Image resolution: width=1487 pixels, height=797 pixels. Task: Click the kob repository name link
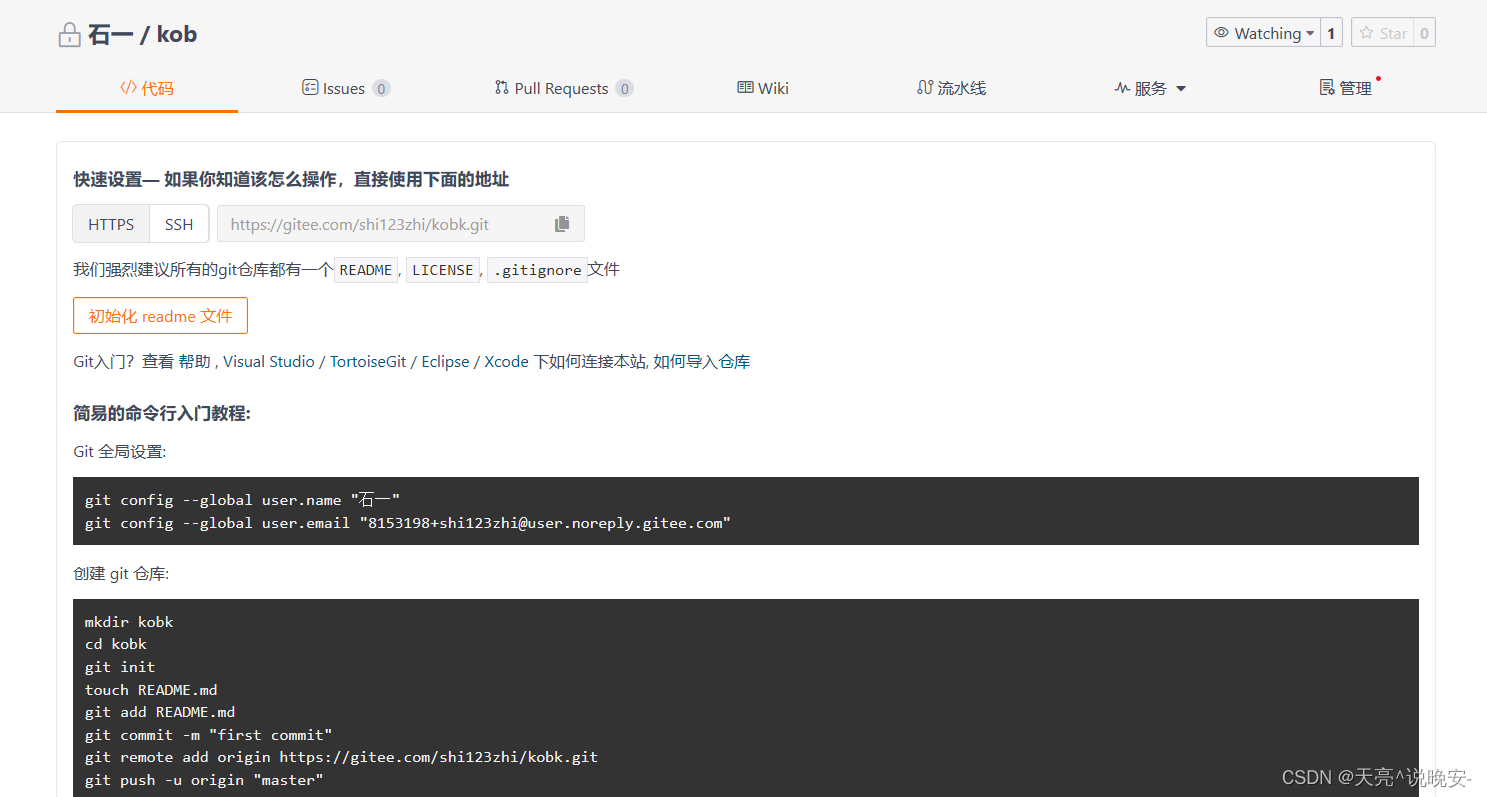point(177,35)
